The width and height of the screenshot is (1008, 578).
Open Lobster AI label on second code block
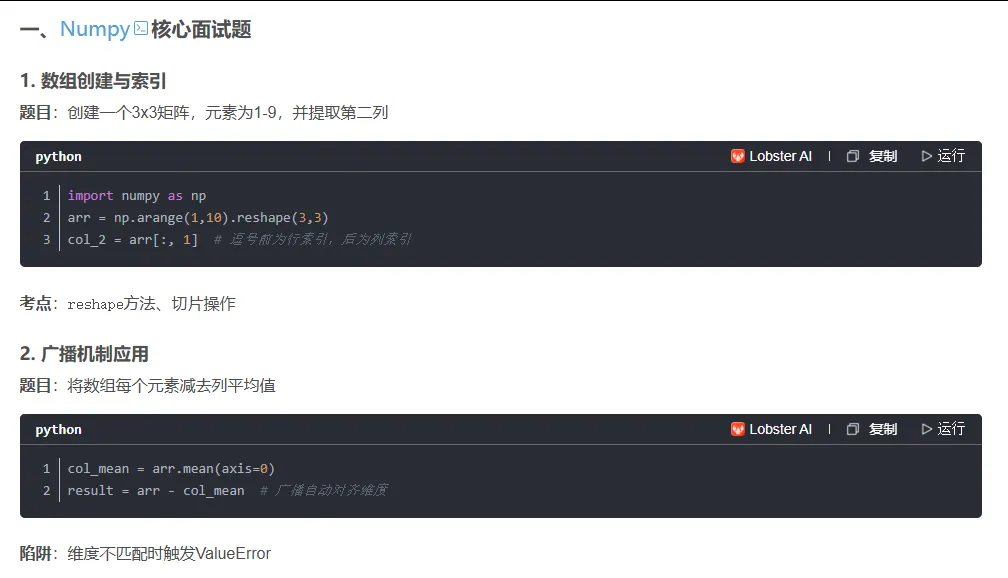tap(780, 429)
